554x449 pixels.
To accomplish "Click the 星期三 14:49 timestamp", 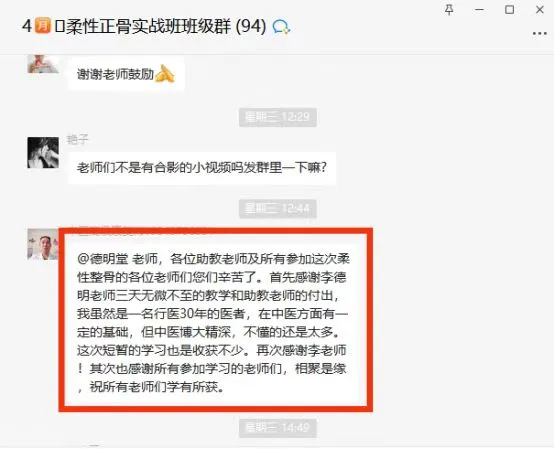I will coord(277,428).
